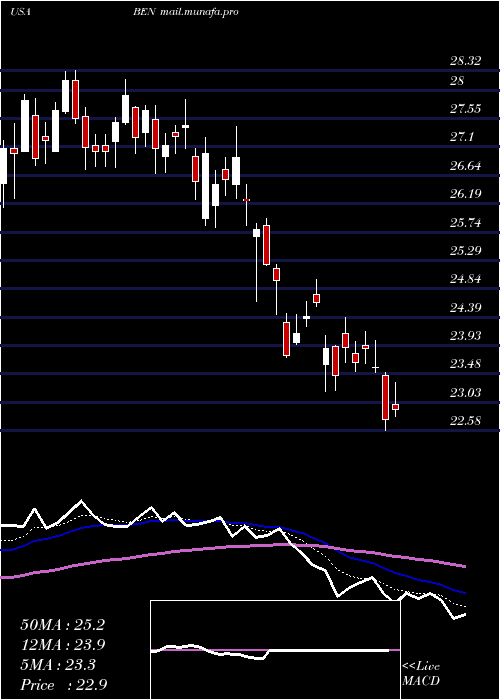
Task: Click the 26.64 price axis label
Action: [x=465, y=166]
